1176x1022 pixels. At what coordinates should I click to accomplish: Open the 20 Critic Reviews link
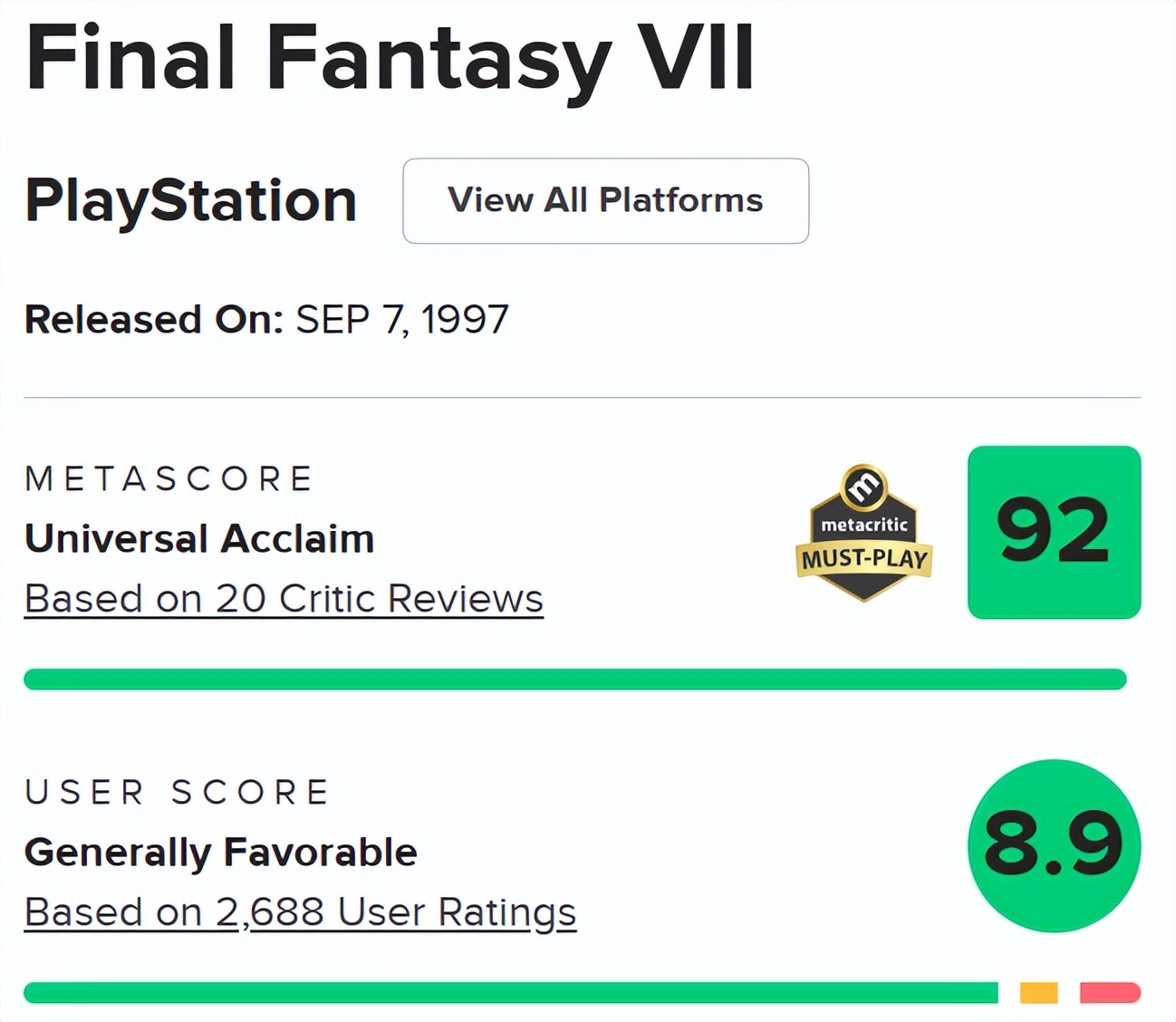(284, 599)
